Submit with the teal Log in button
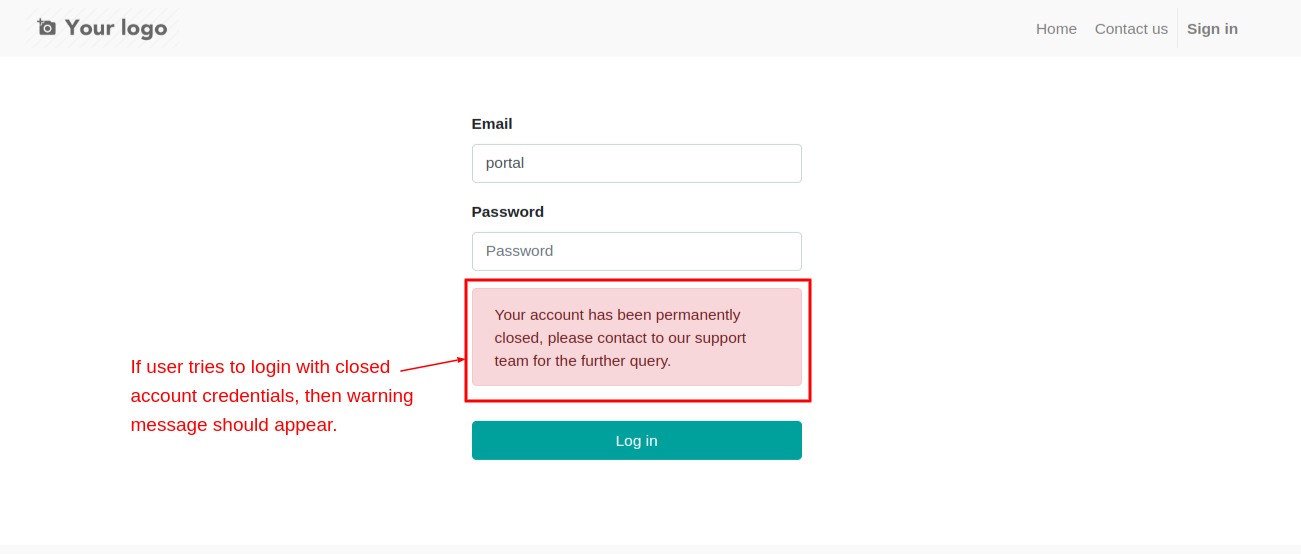Viewport: 1301px width, 554px height. 636,440
